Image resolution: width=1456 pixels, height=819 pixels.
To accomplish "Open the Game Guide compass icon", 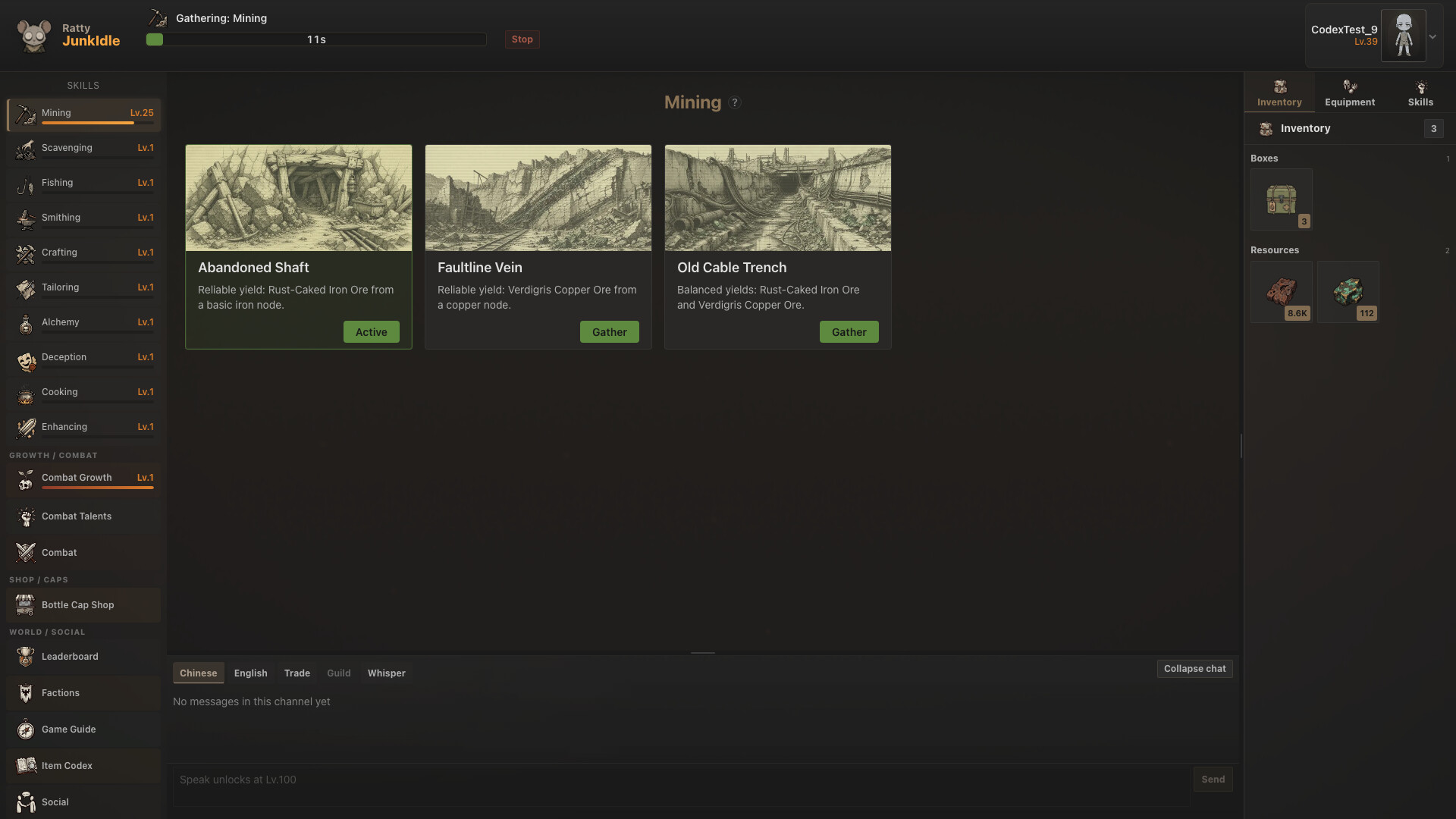I will coord(26,730).
